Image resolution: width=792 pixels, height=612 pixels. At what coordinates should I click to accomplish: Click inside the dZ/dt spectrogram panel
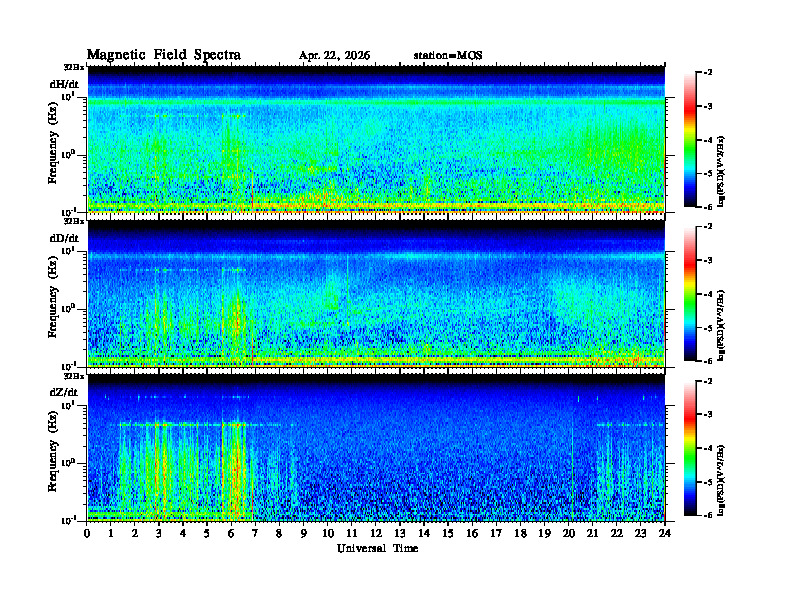376,448
